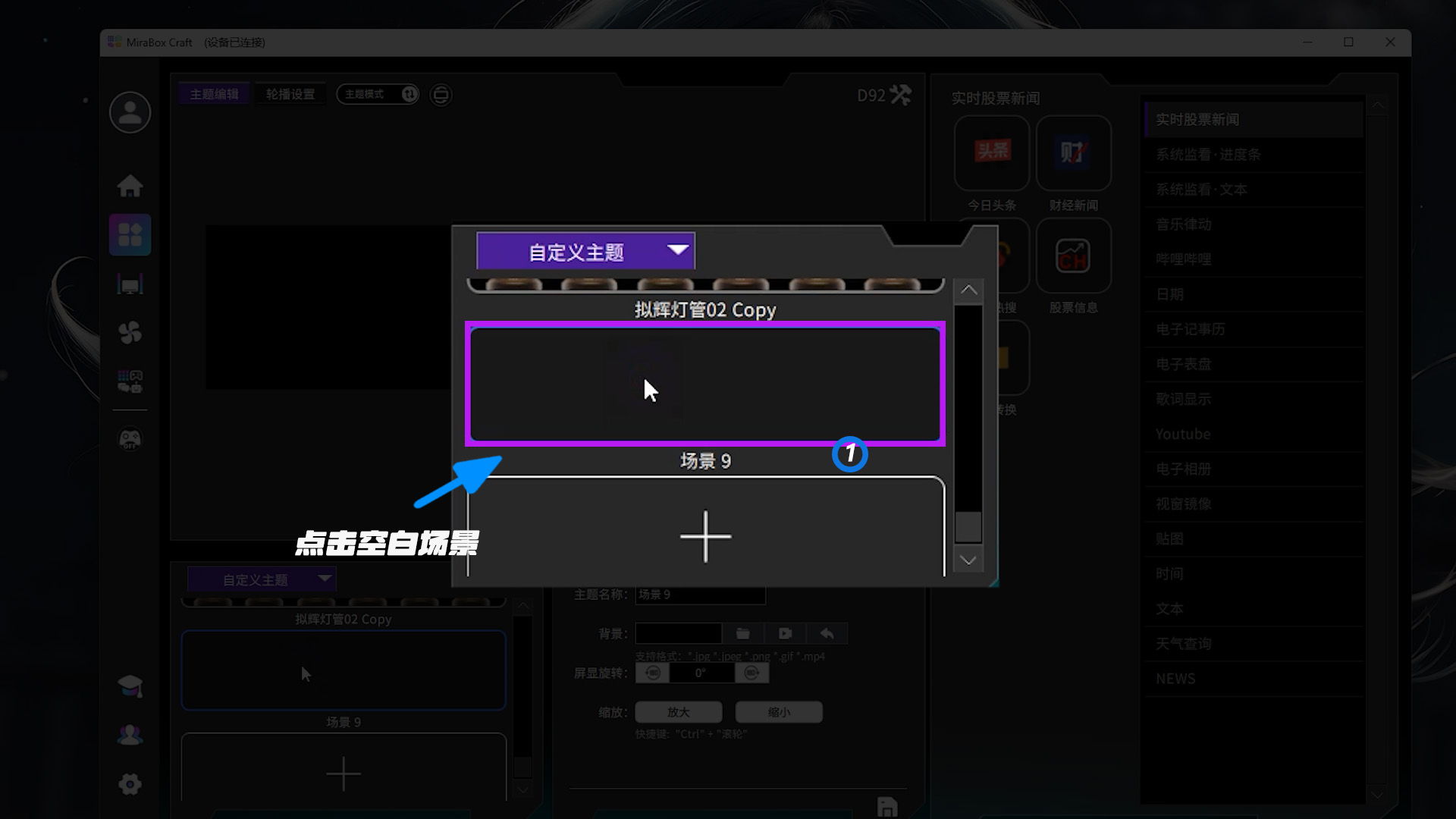Click the background folder browse icon
Screen dimensions: 1456x819
(x=742, y=633)
